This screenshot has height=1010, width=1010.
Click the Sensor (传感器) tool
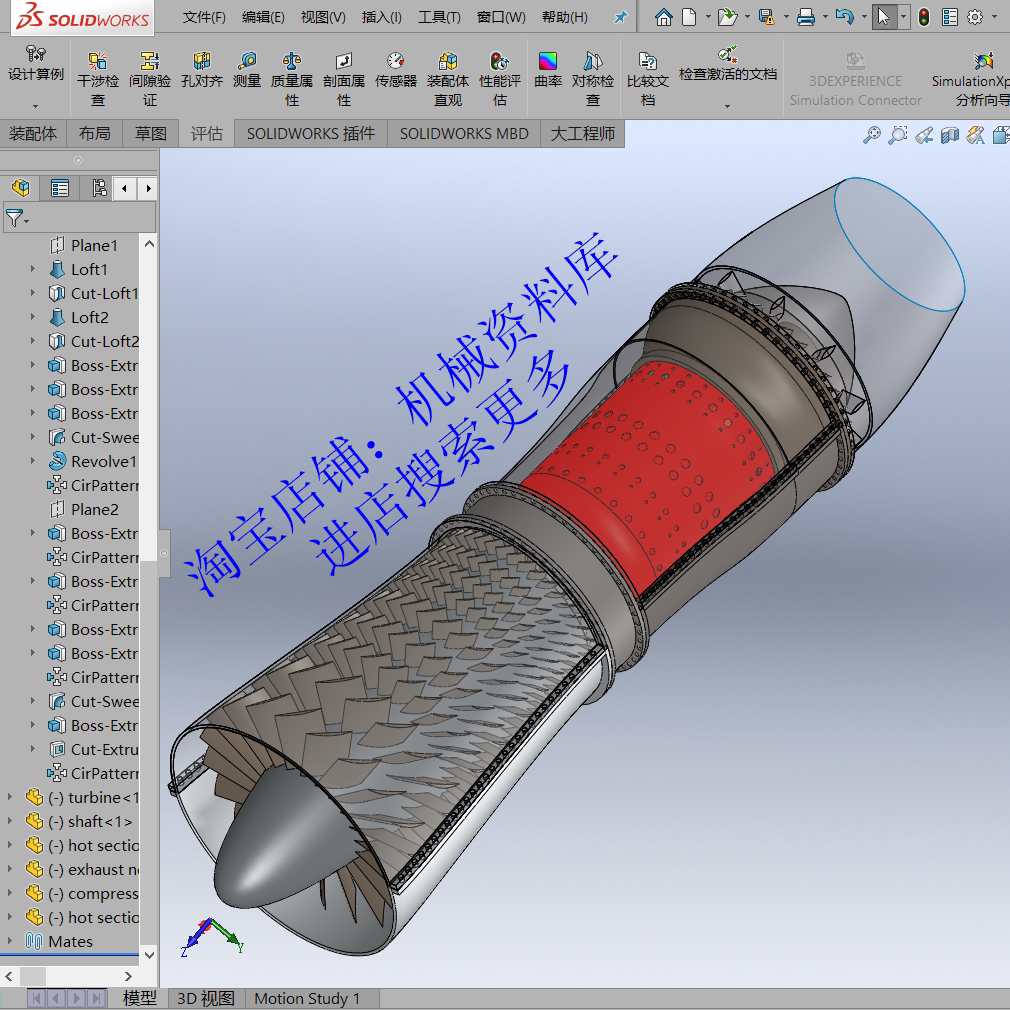tap(395, 70)
